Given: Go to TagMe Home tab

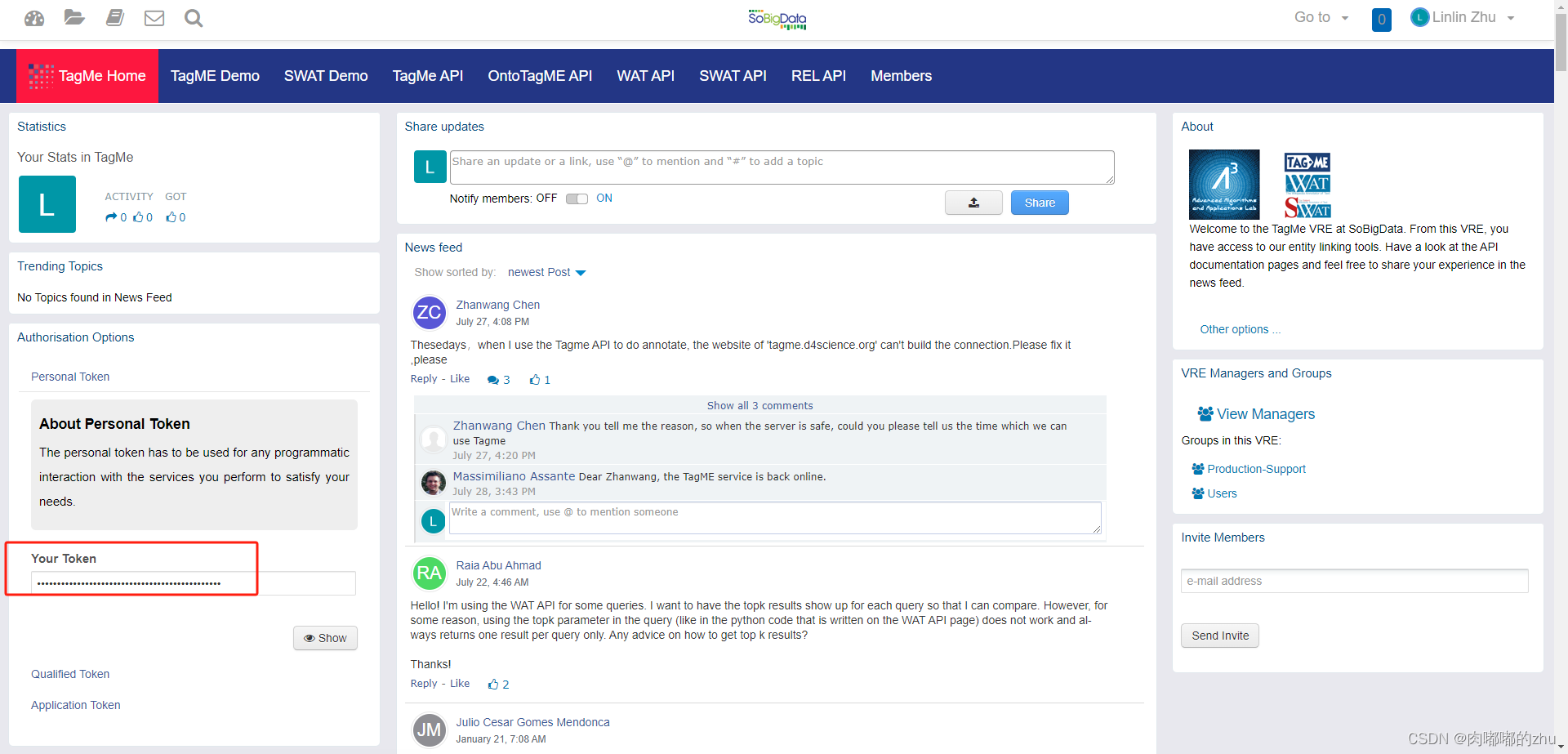Looking at the screenshot, I should pos(87,76).
